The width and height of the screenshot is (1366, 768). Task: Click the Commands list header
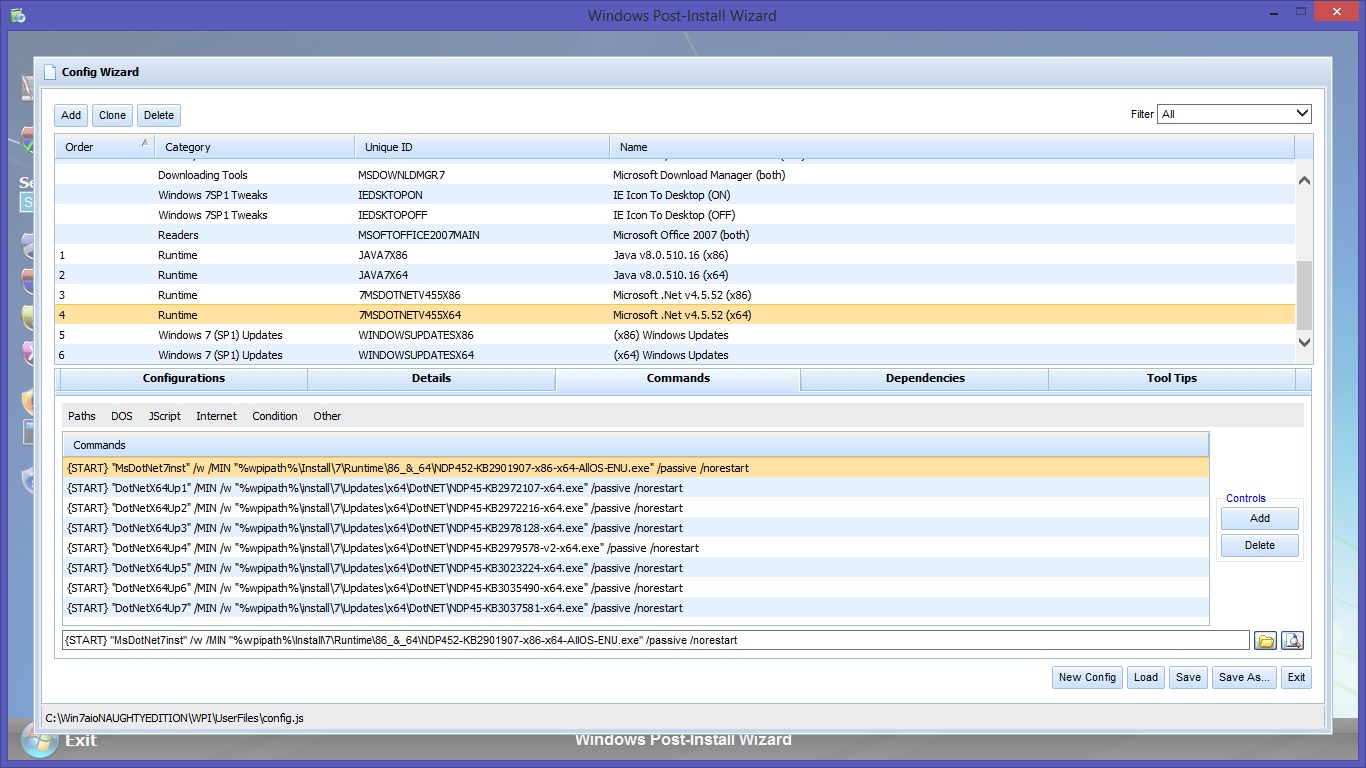click(636, 445)
